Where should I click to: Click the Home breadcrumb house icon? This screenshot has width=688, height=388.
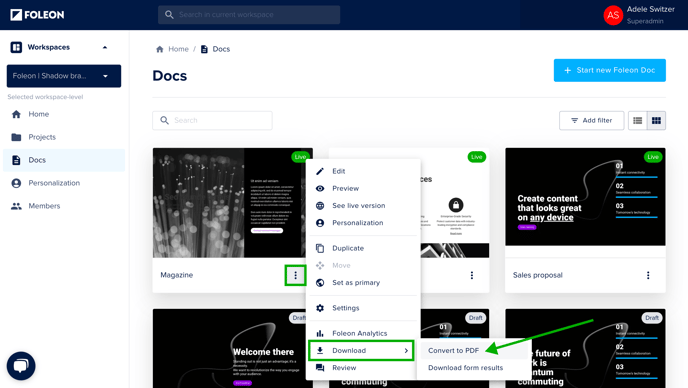click(x=160, y=49)
